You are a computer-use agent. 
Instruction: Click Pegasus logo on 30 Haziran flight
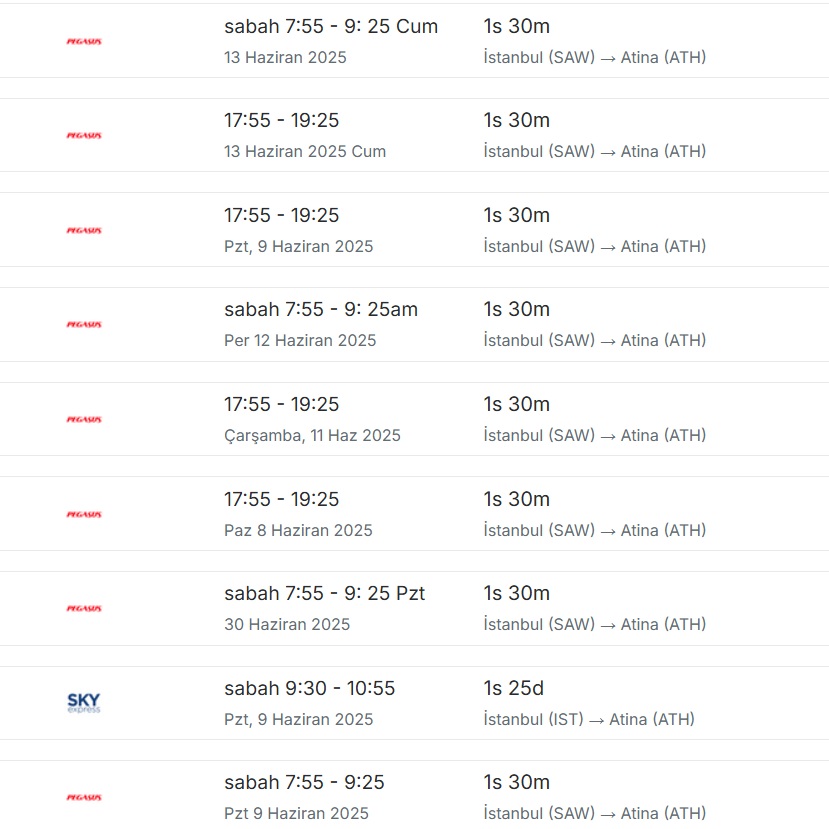point(84,608)
